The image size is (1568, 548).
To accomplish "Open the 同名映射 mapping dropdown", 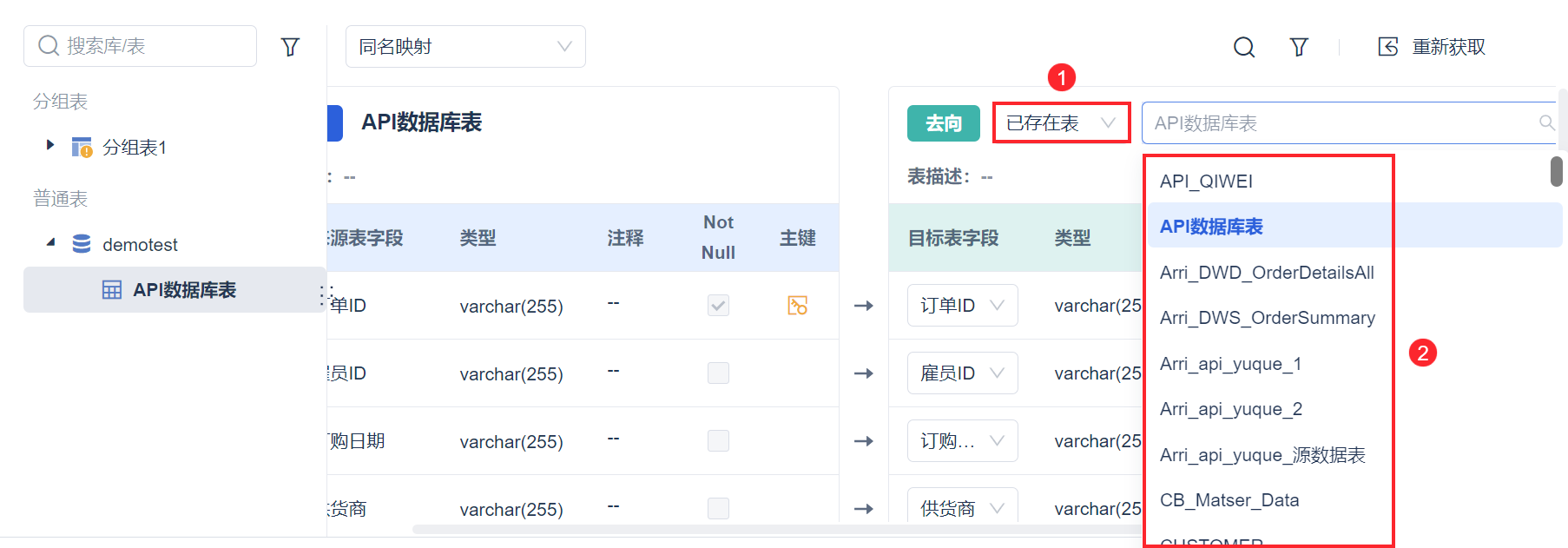I will click(x=465, y=47).
